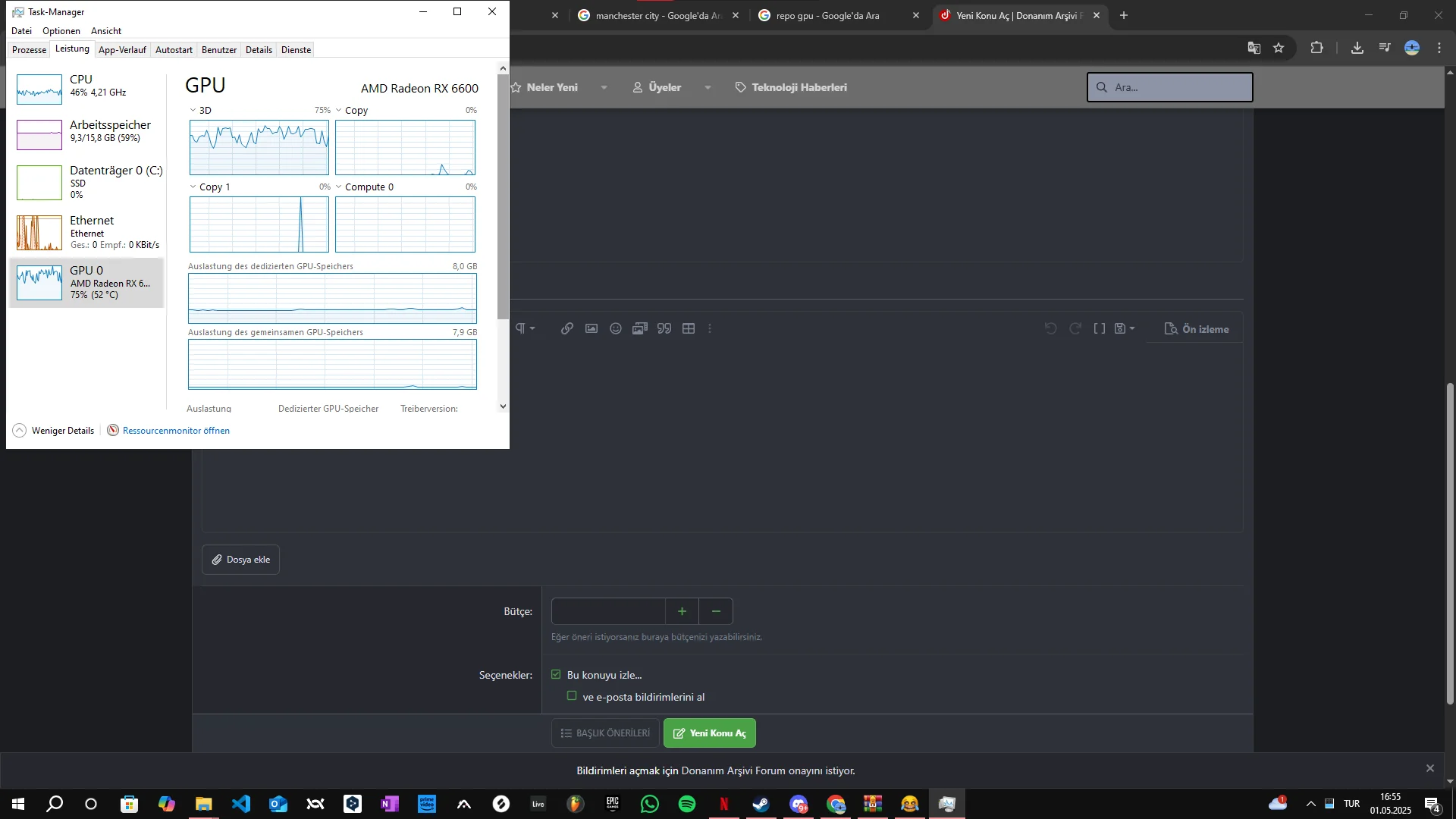Click the Bütçe budget input field
Viewport: 1456px width, 819px height.
(608, 611)
